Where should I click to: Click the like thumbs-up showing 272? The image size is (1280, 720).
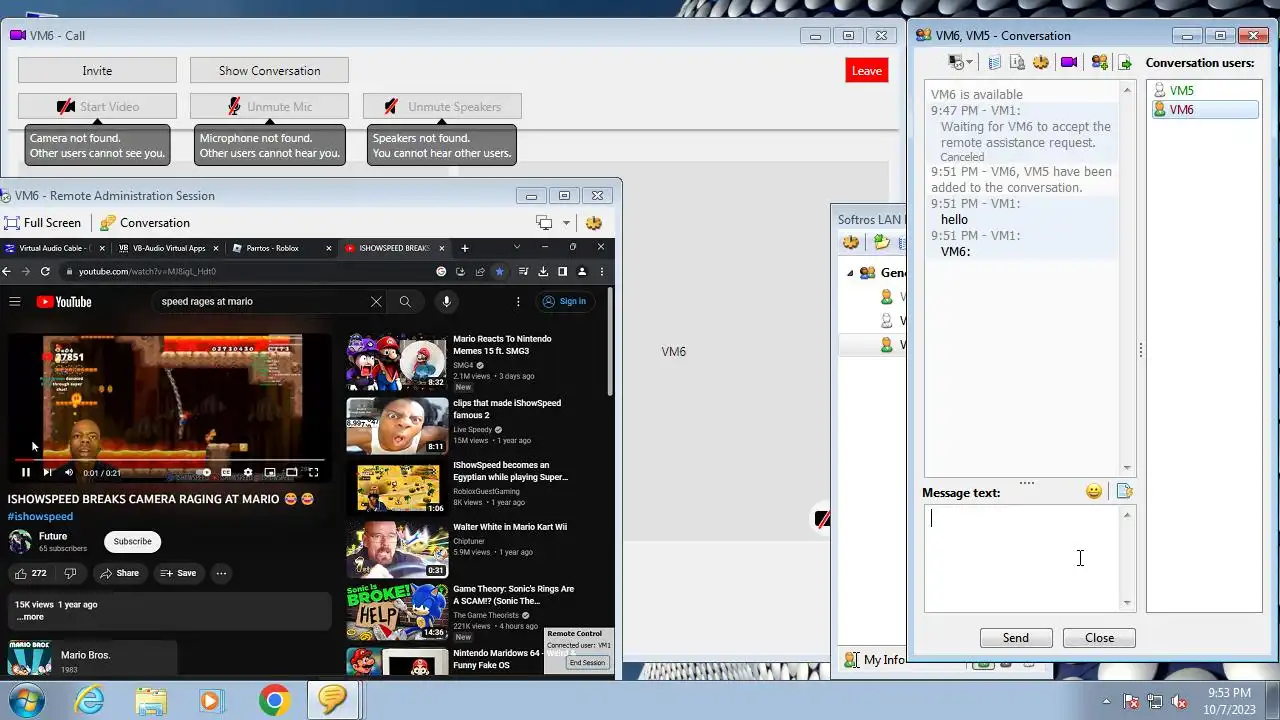(30, 573)
